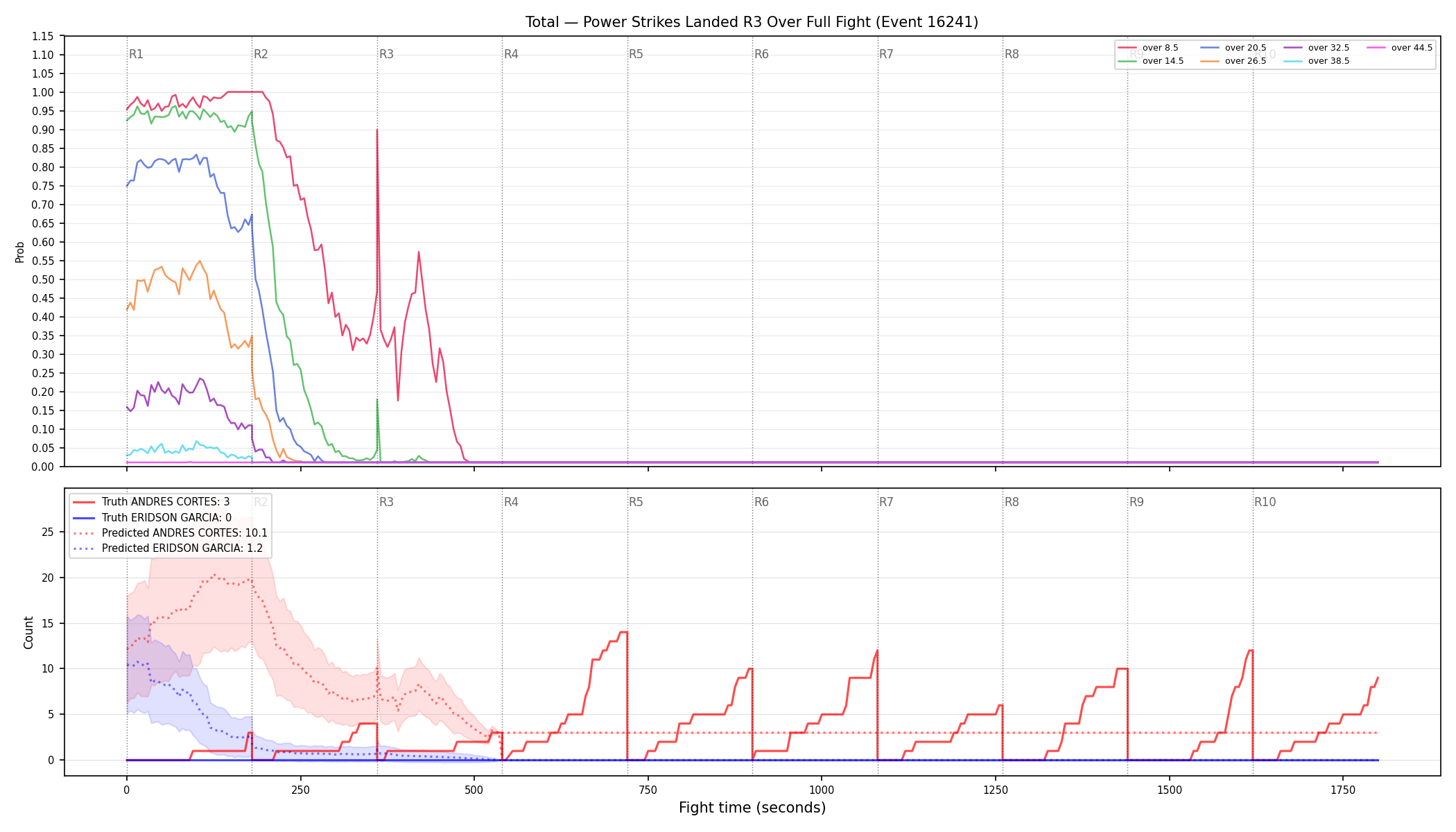Click the R9 round label in the count chart
This screenshot has height=832, width=1456.
(1136, 502)
